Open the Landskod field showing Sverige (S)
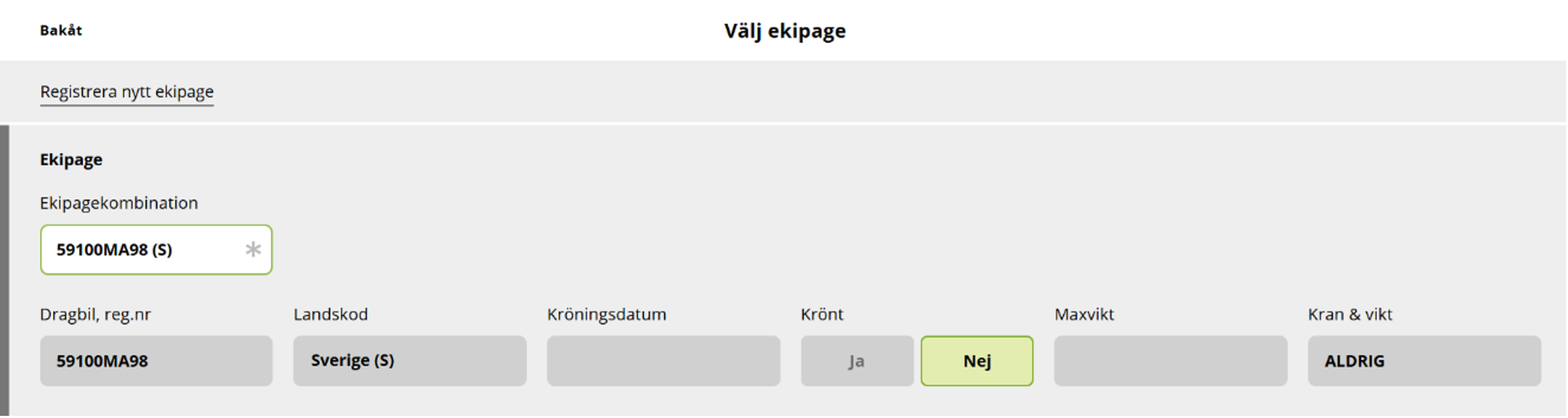The height and width of the screenshot is (418, 1568). pos(409,361)
